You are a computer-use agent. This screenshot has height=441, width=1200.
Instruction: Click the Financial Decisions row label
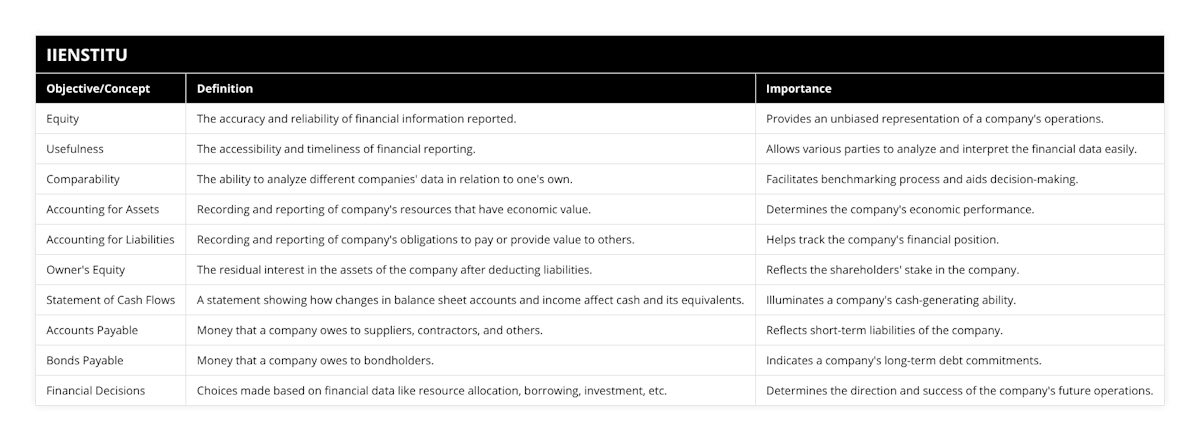click(x=96, y=390)
